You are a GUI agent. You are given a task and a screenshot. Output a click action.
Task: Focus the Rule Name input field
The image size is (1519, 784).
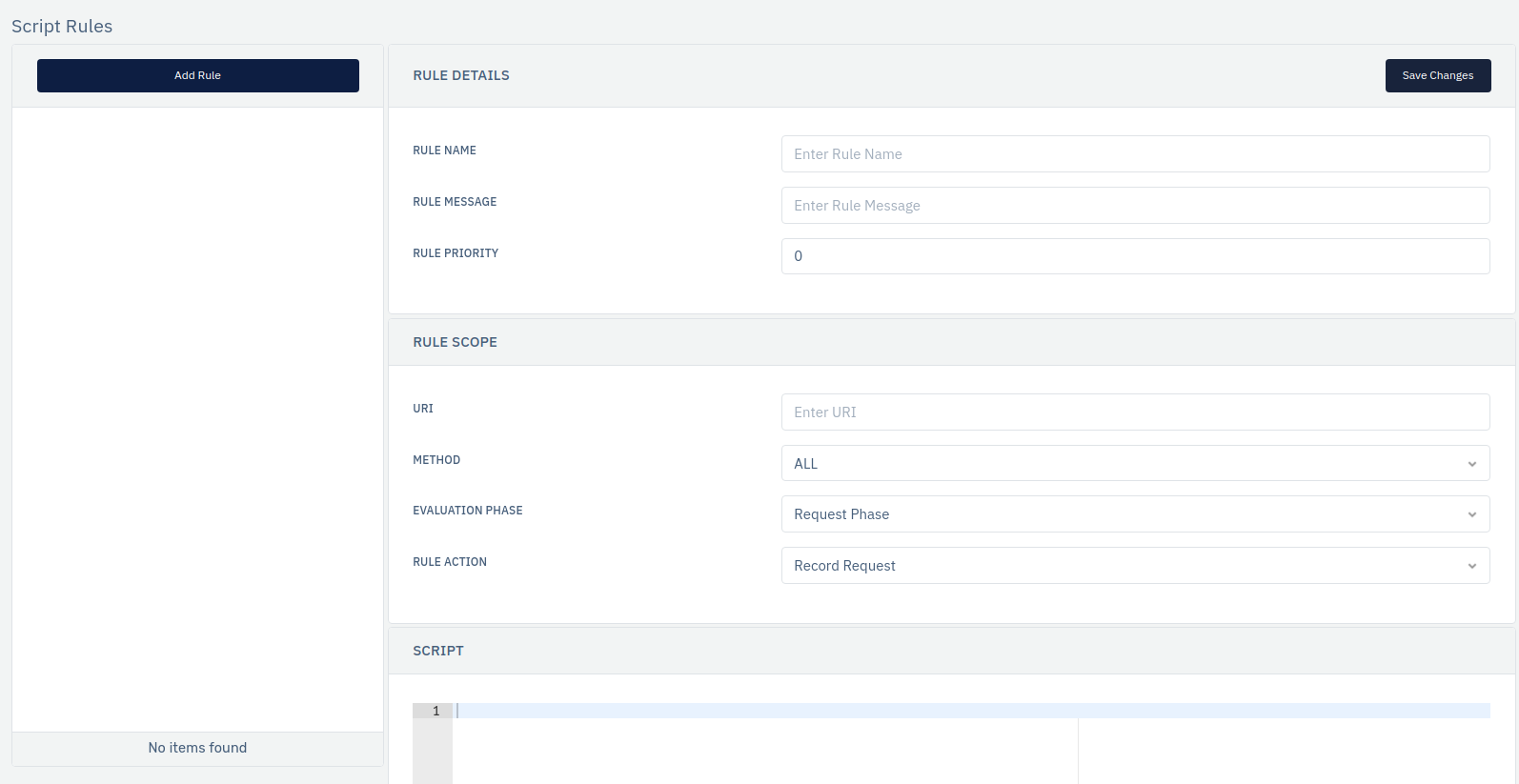click(x=1135, y=153)
